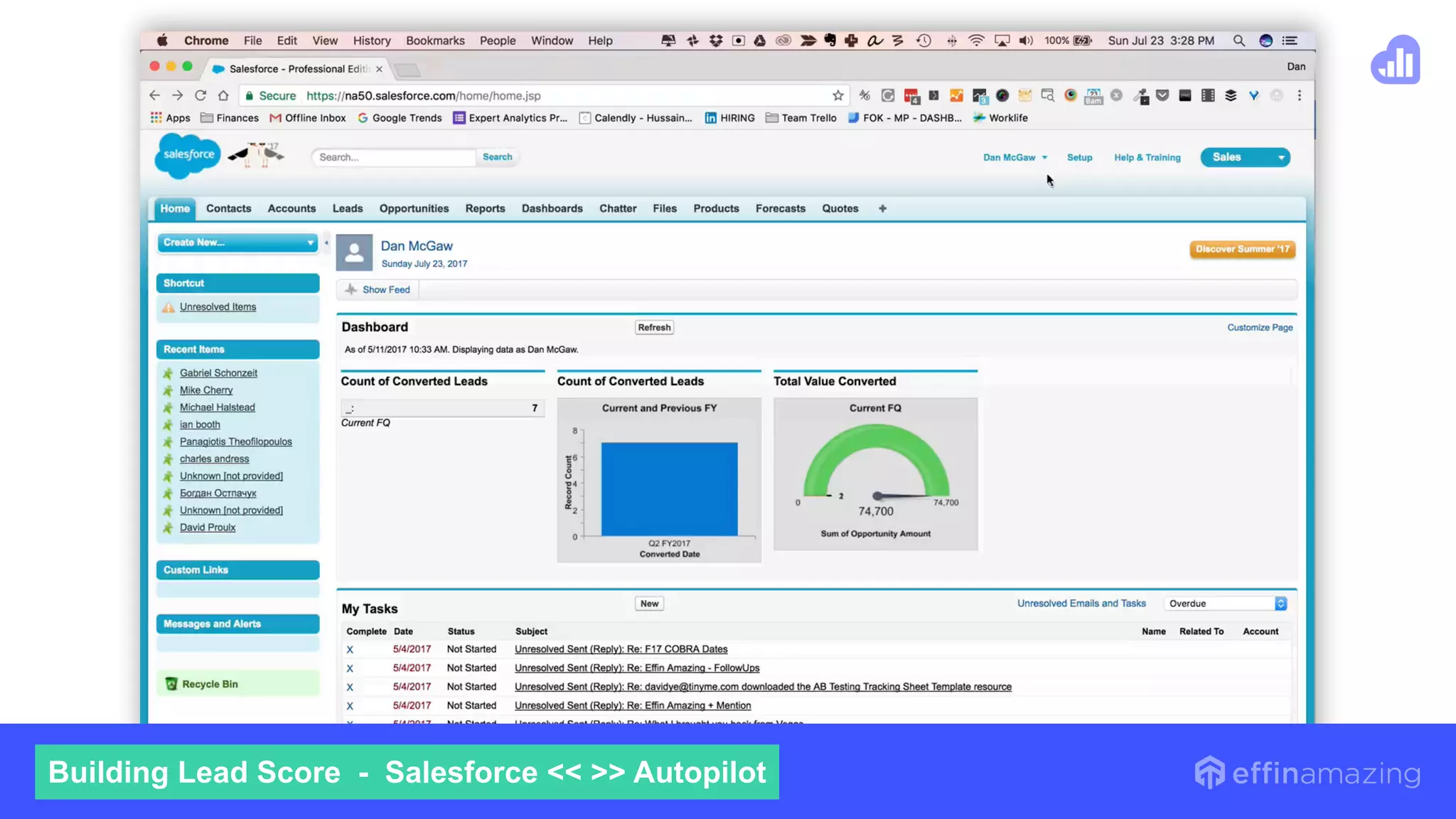Viewport: 1456px width, 819px height.
Task: Click the blue Q2 FY2017 bar
Action: 669,489
